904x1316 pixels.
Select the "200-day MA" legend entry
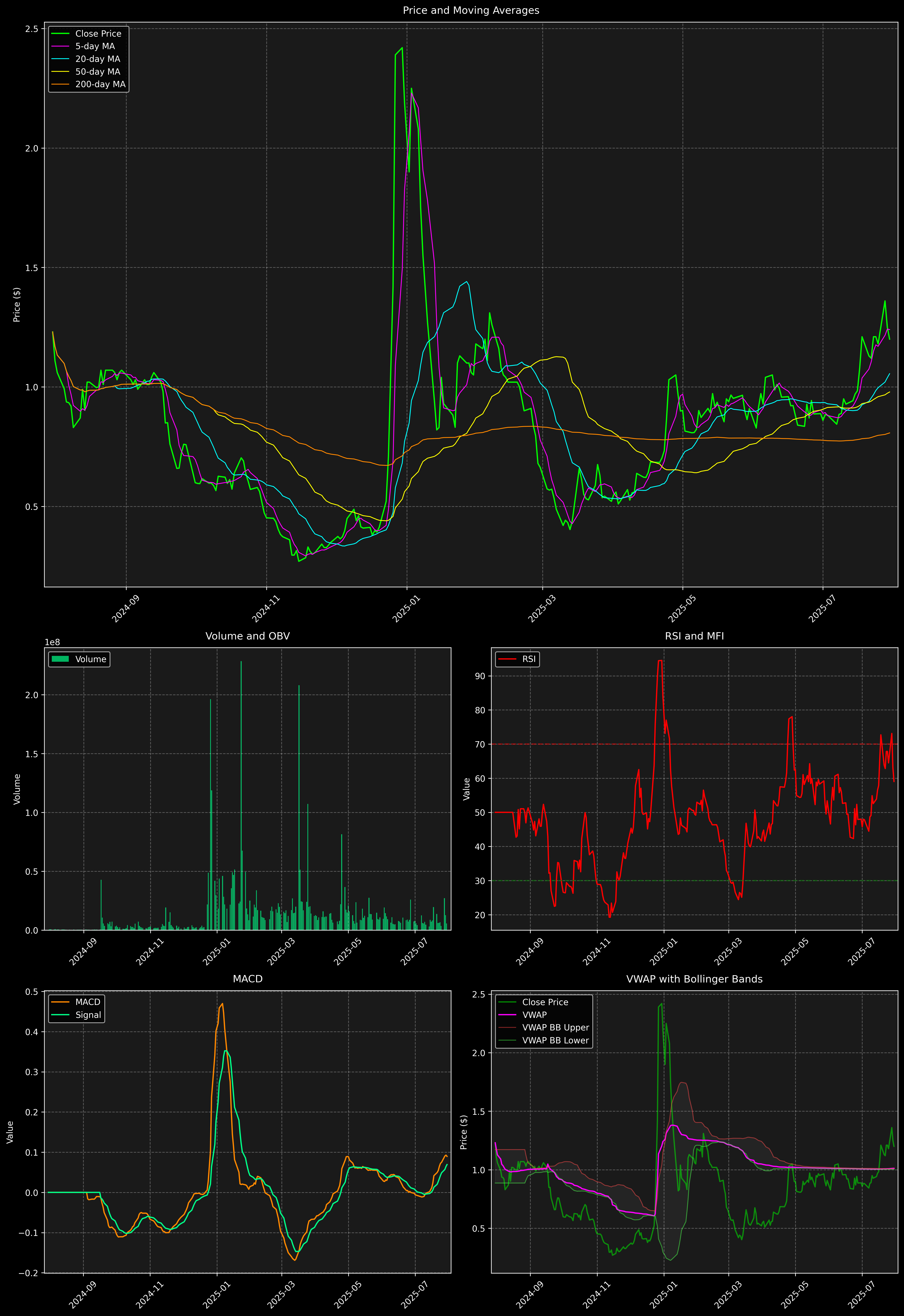(100, 84)
